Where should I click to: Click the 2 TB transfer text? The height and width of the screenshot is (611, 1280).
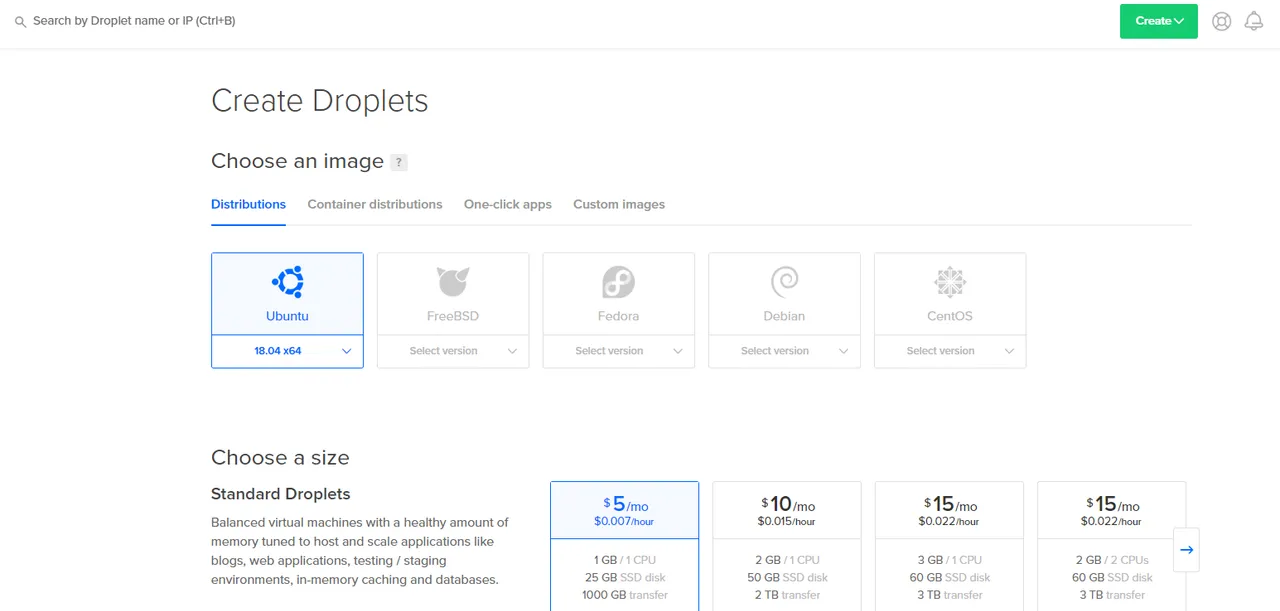pos(787,595)
